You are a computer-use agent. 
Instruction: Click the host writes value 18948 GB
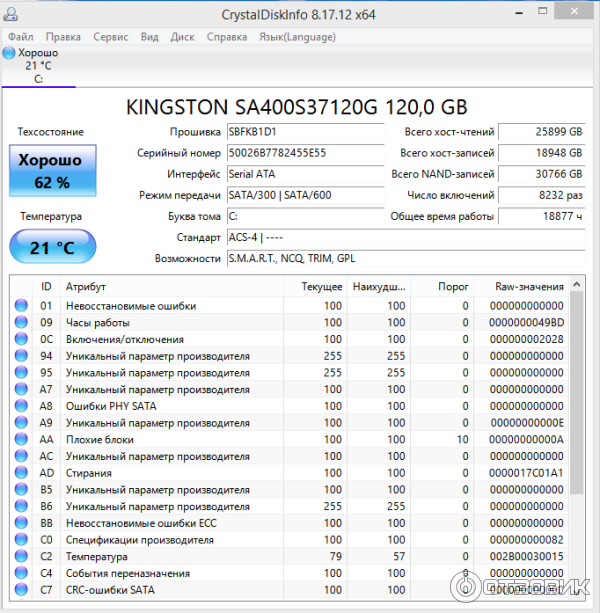tap(542, 153)
